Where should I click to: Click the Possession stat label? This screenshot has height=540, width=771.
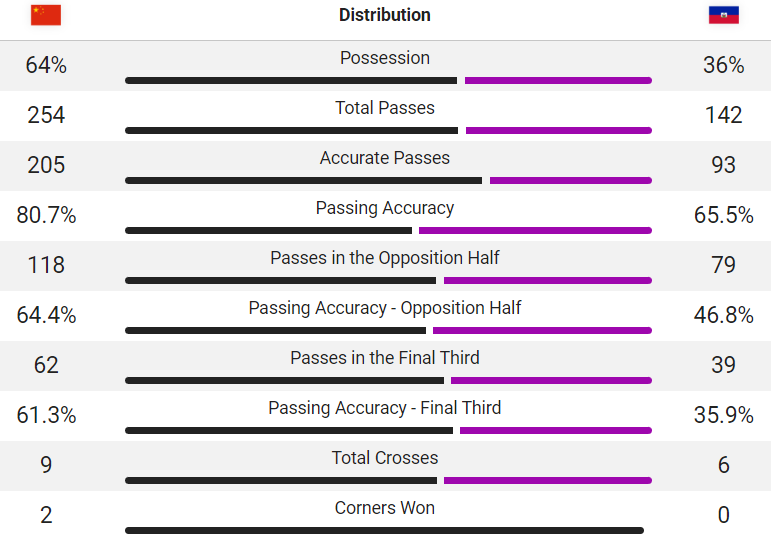point(385,58)
